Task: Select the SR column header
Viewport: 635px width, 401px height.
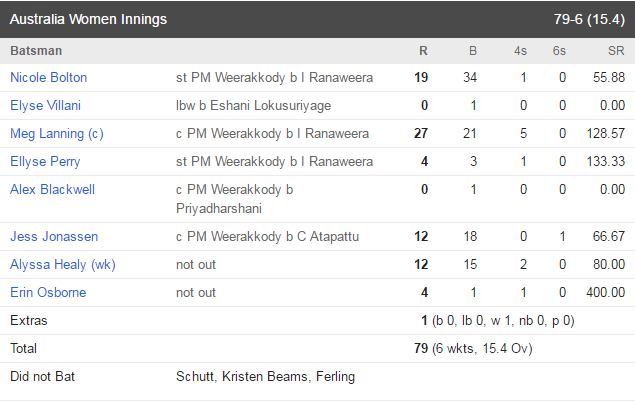Action: tap(616, 51)
